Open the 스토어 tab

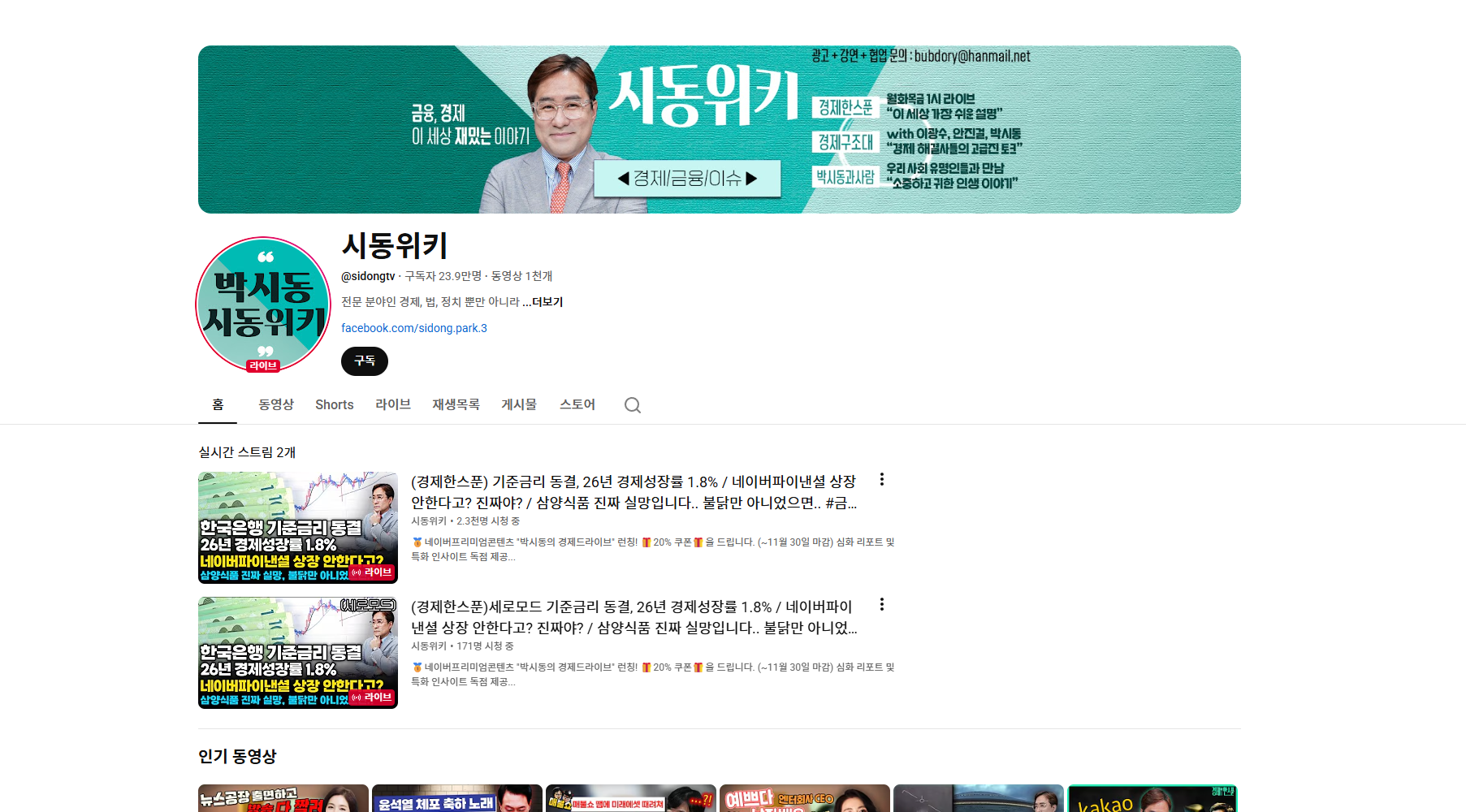(x=577, y=404)
